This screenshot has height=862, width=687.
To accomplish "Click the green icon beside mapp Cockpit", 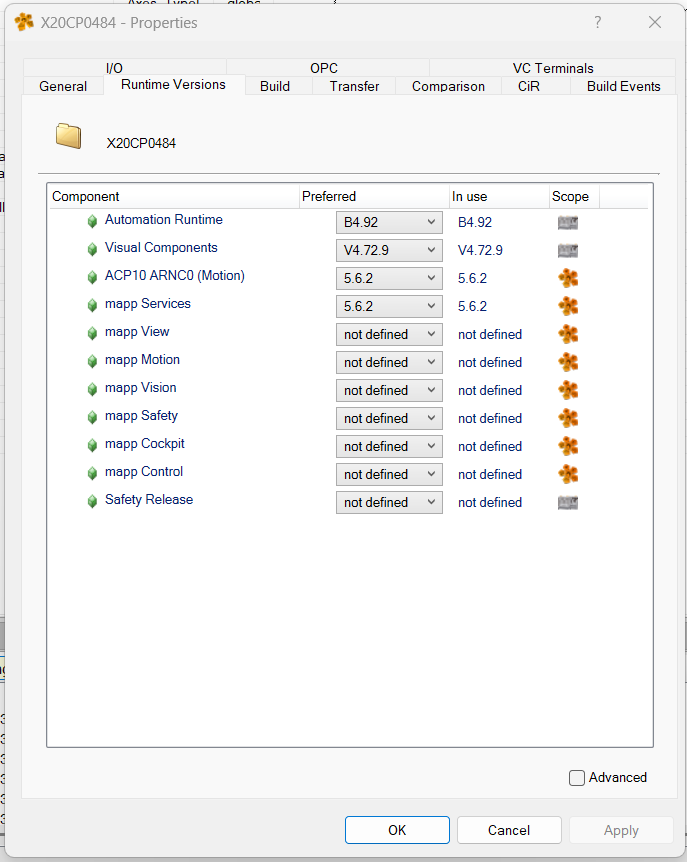I will 92,446.
